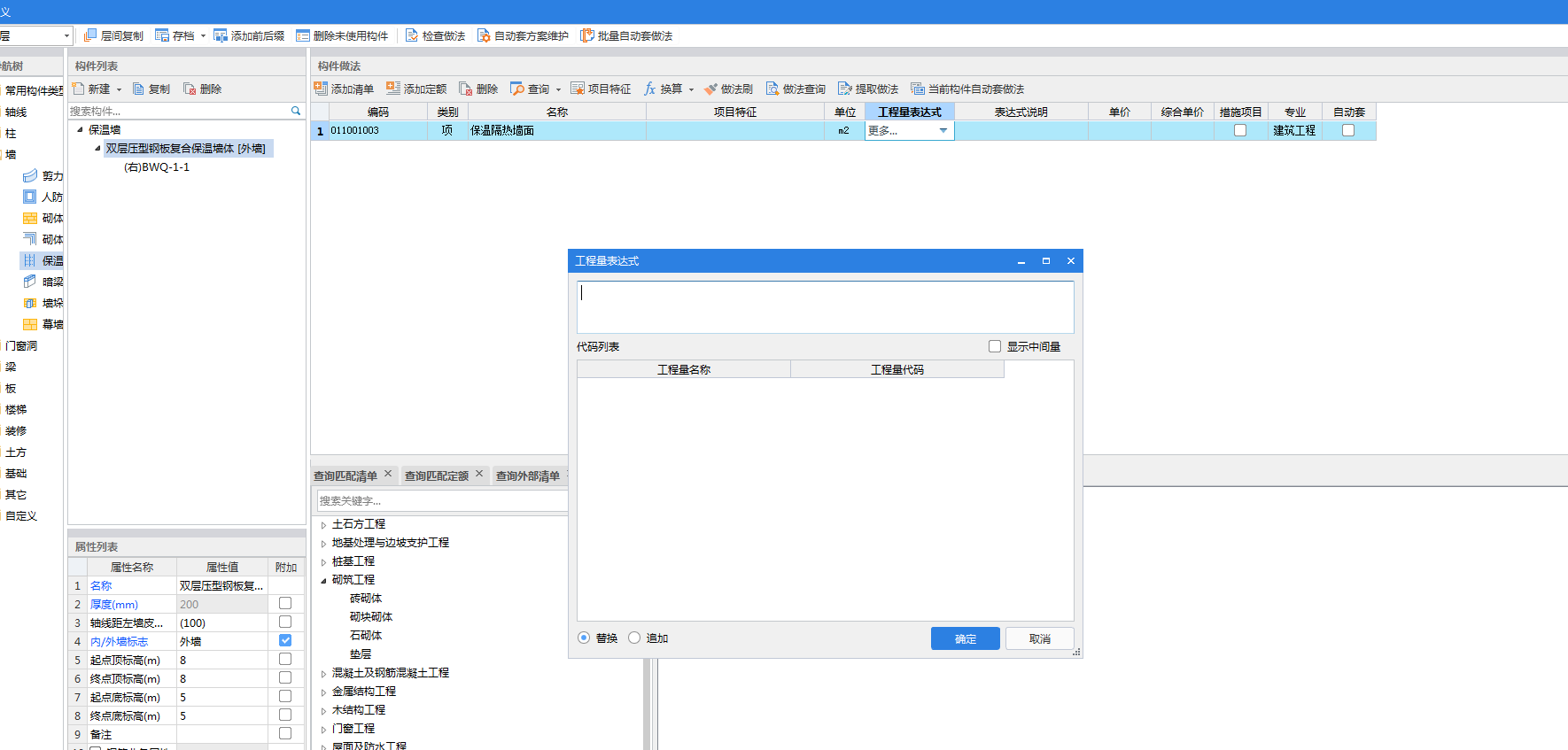Select the 人防 wall icon in navigation tree
1568x750 pixels.
pos(30,197)
